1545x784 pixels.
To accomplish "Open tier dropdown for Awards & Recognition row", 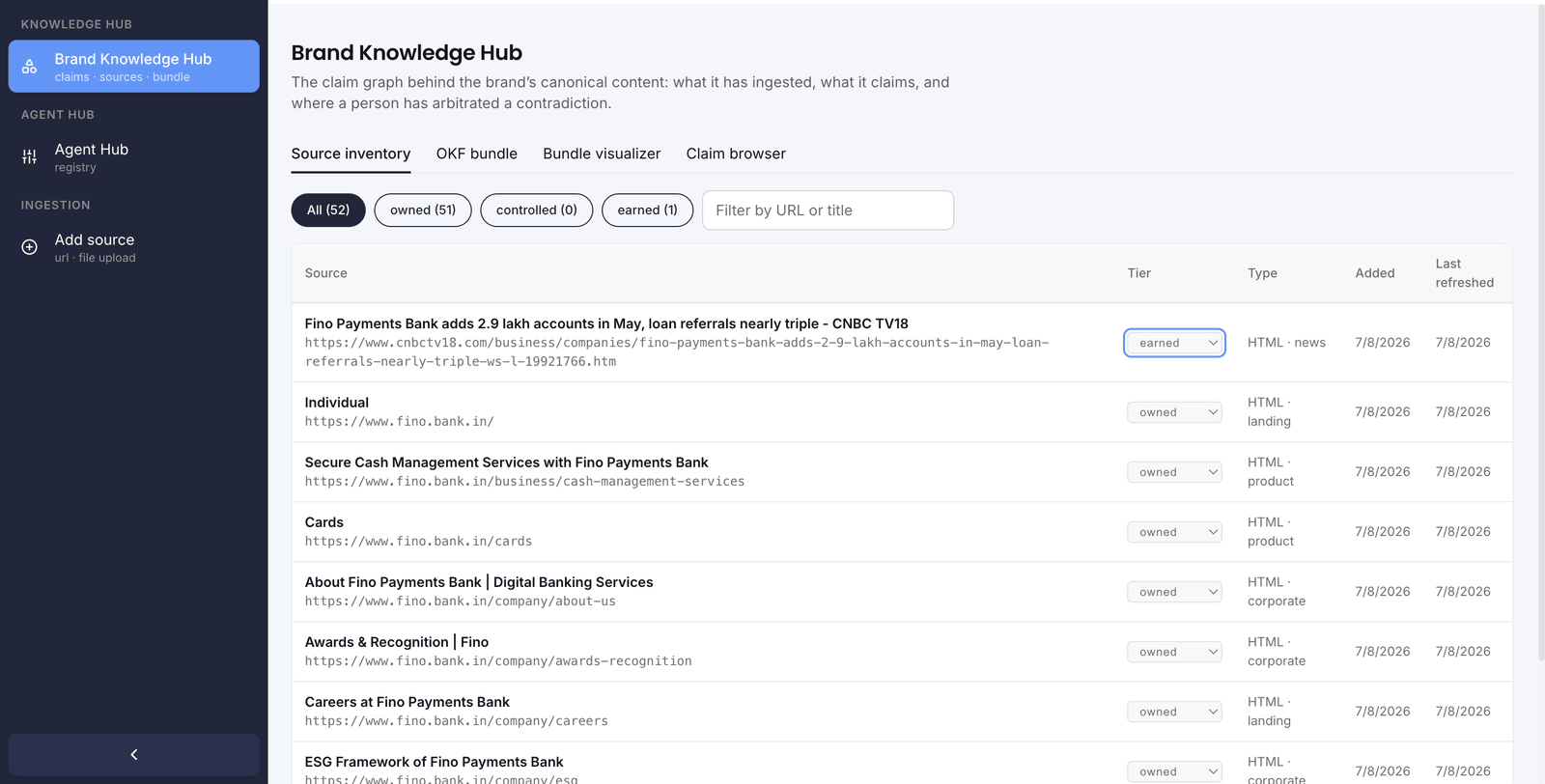I will [x=1175, y=652].
